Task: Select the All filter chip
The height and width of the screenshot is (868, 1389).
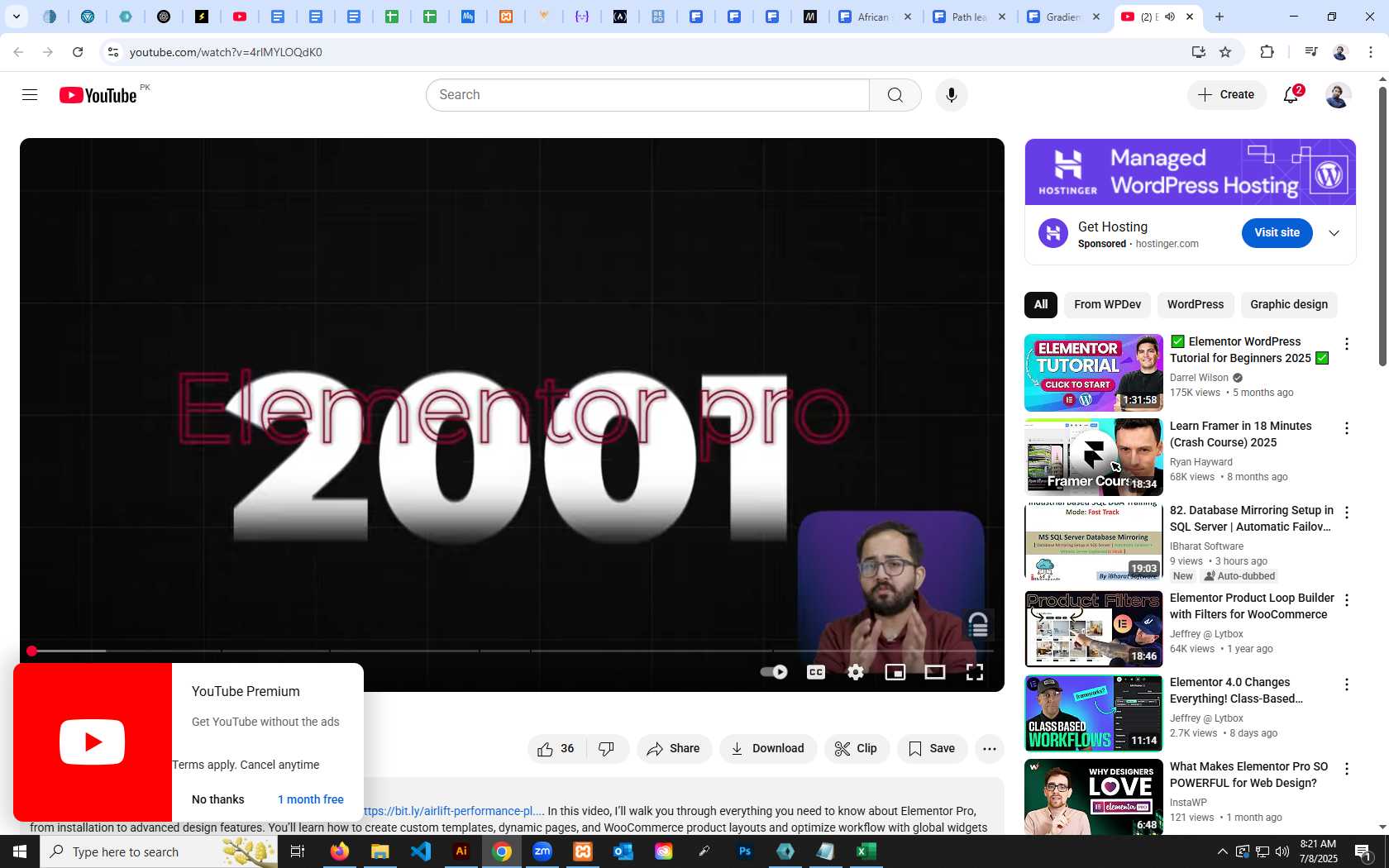Action: [1041, 305]
